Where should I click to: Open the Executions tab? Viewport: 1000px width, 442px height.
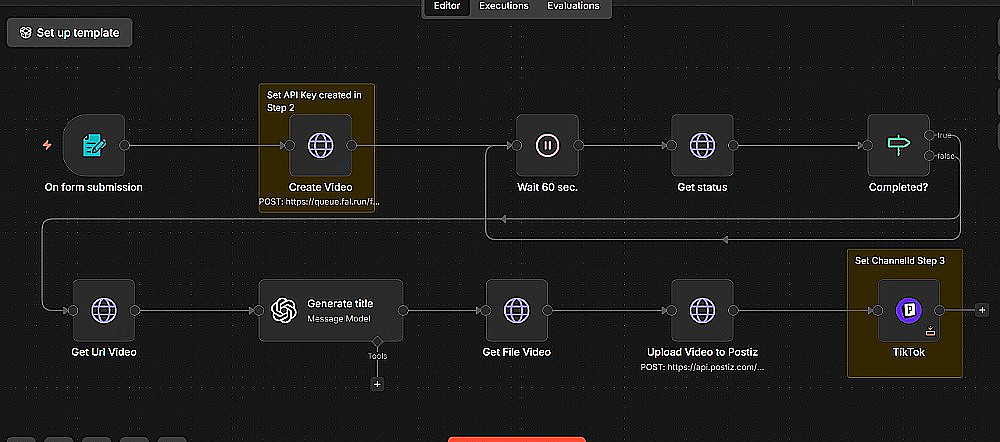[x=504, y=6]
